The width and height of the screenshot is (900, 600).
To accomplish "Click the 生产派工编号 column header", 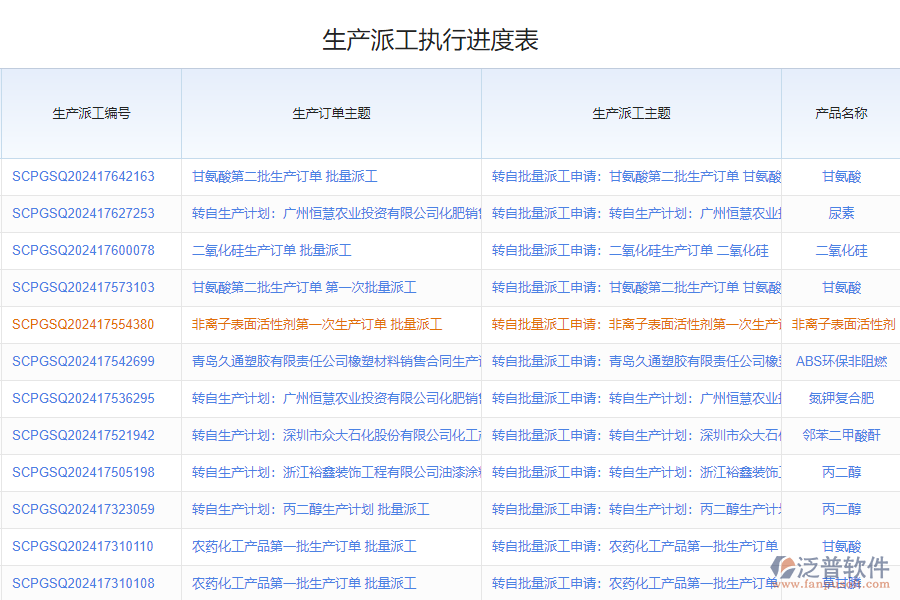I will (91, 113).
